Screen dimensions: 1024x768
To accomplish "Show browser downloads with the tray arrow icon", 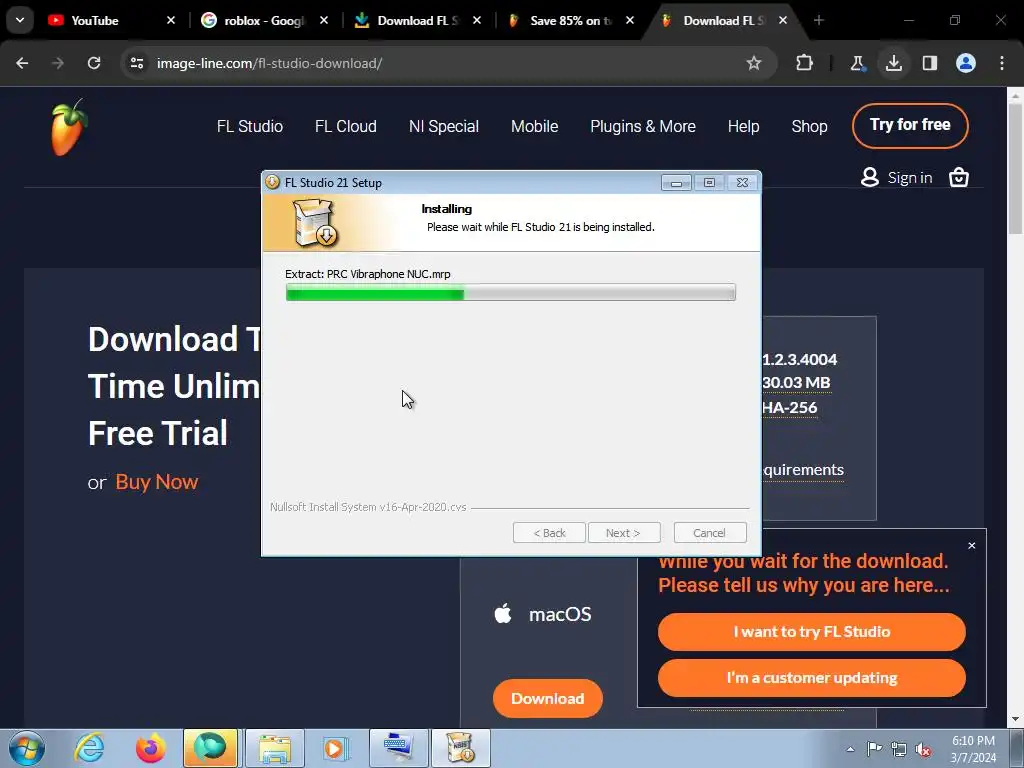I will 893,63.
